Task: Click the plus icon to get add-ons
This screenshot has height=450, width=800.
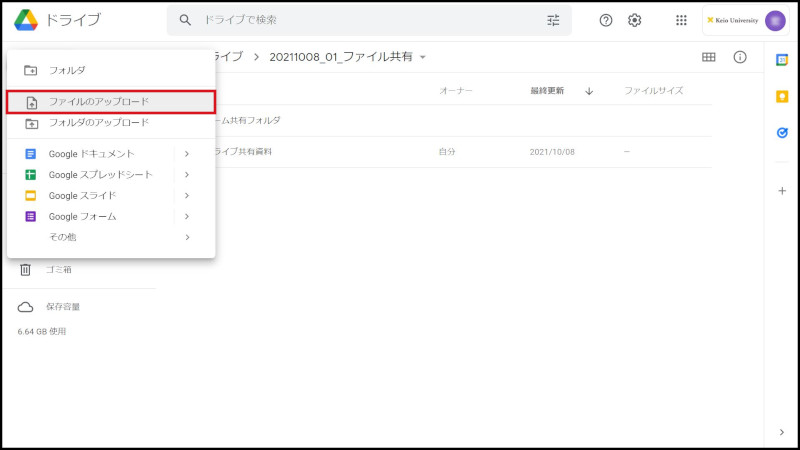Action: [782, 190]
